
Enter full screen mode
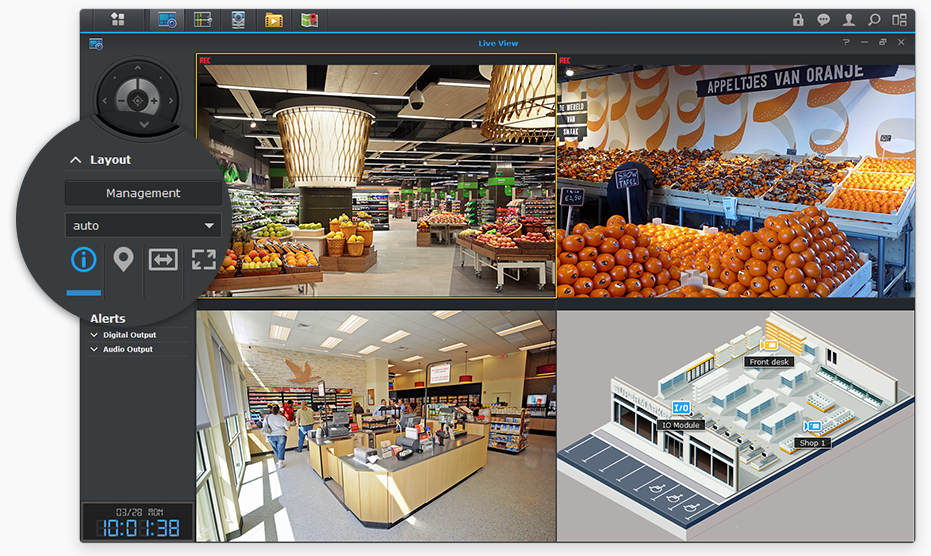click(203, 260)
